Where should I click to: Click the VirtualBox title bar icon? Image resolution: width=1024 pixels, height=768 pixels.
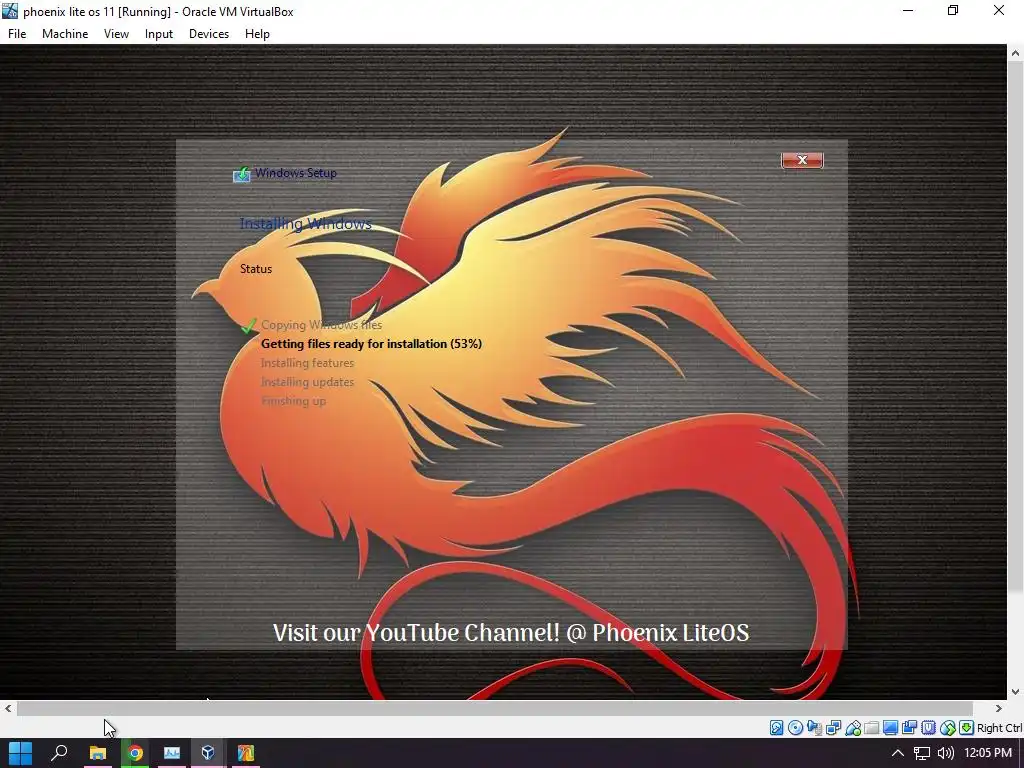(10, 11)
